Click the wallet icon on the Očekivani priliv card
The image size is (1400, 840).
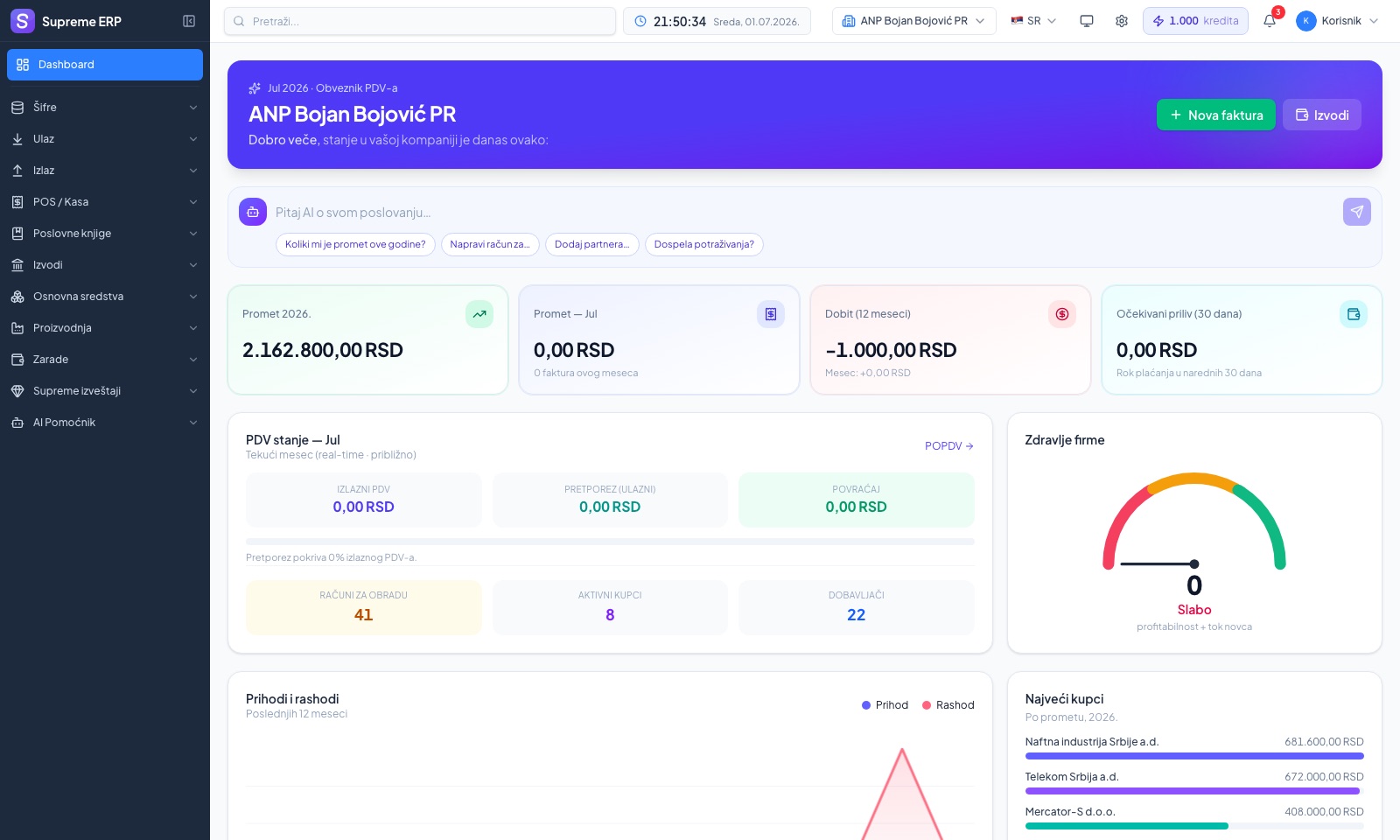[x=1354, y=314]
